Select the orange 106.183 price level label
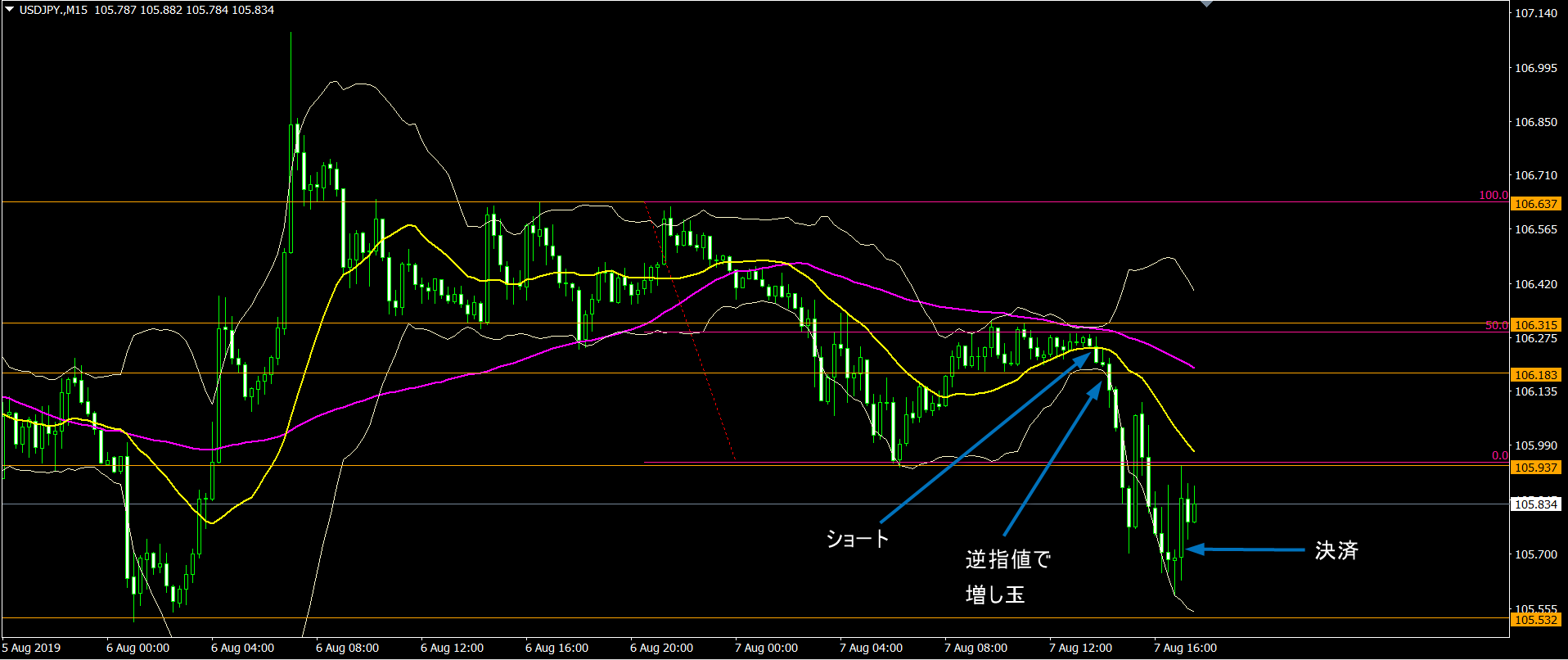 [x=1535, y=375]
